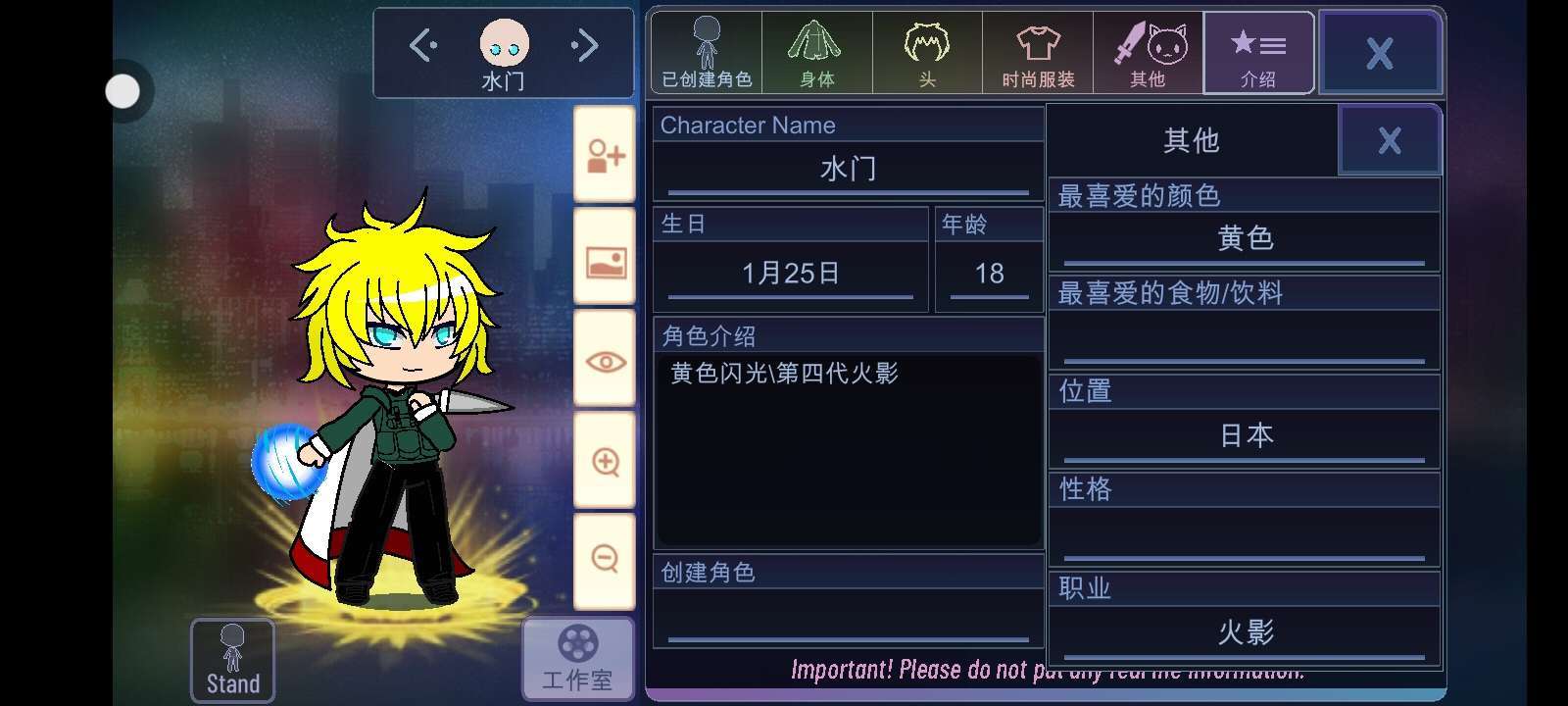Select the 介绍 profile tab
This screenshot has height=706, width=1568.
1258,53
